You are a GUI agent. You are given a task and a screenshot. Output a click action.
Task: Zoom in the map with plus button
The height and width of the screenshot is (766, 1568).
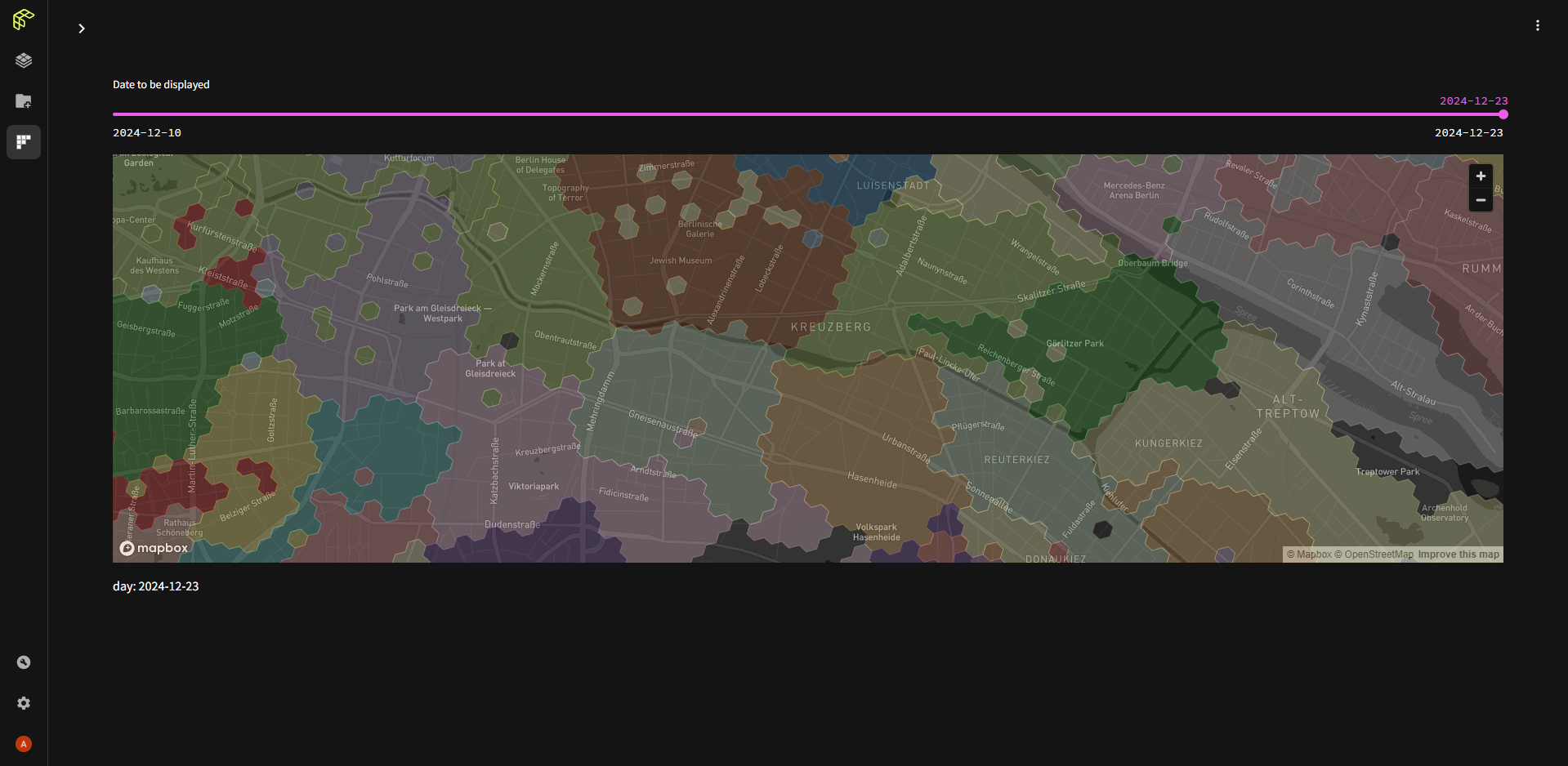click(x=1481, y=176)
